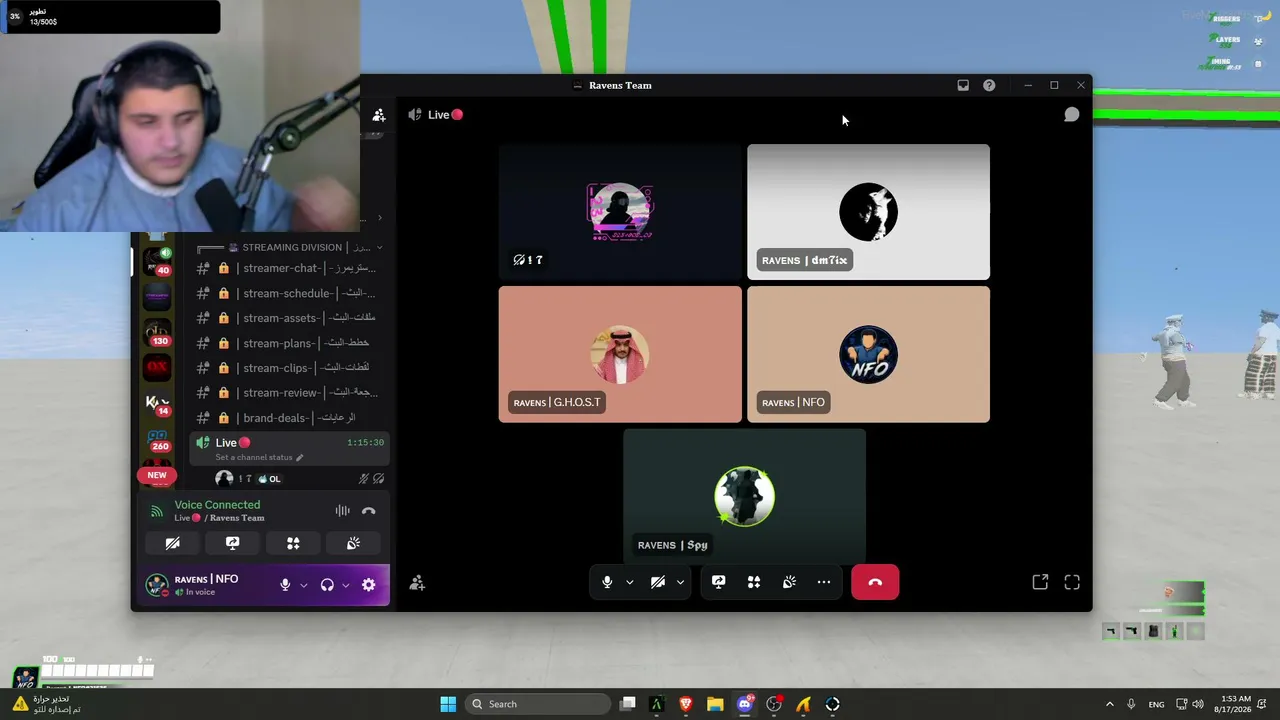Disconnect with the red hang-up button

coord(875,582)
